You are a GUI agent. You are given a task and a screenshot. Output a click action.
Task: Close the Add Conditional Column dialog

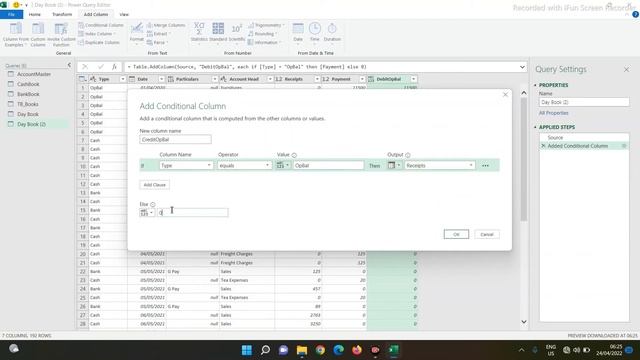coord(505,95)
